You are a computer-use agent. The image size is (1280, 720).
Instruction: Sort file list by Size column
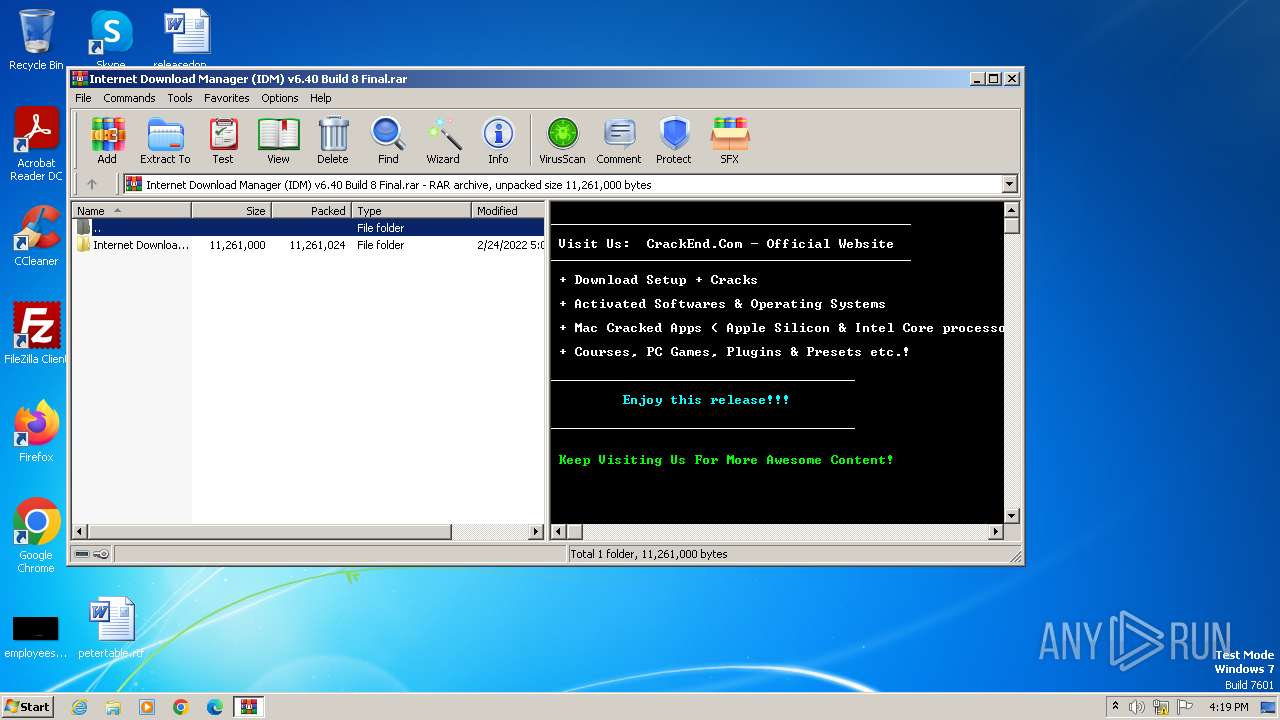pyautogui.click(x=231, y=210)
